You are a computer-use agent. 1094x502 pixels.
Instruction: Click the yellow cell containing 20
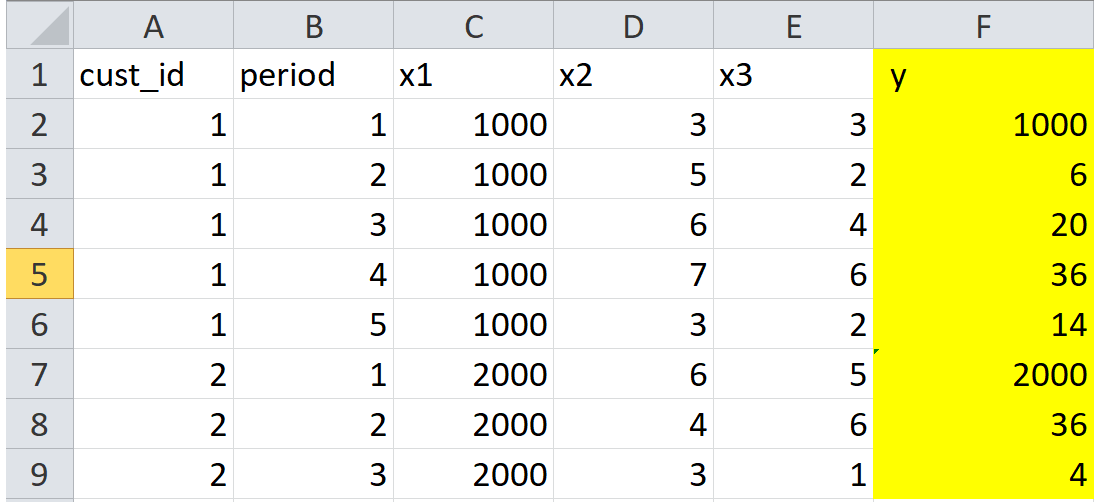point(983,224)
